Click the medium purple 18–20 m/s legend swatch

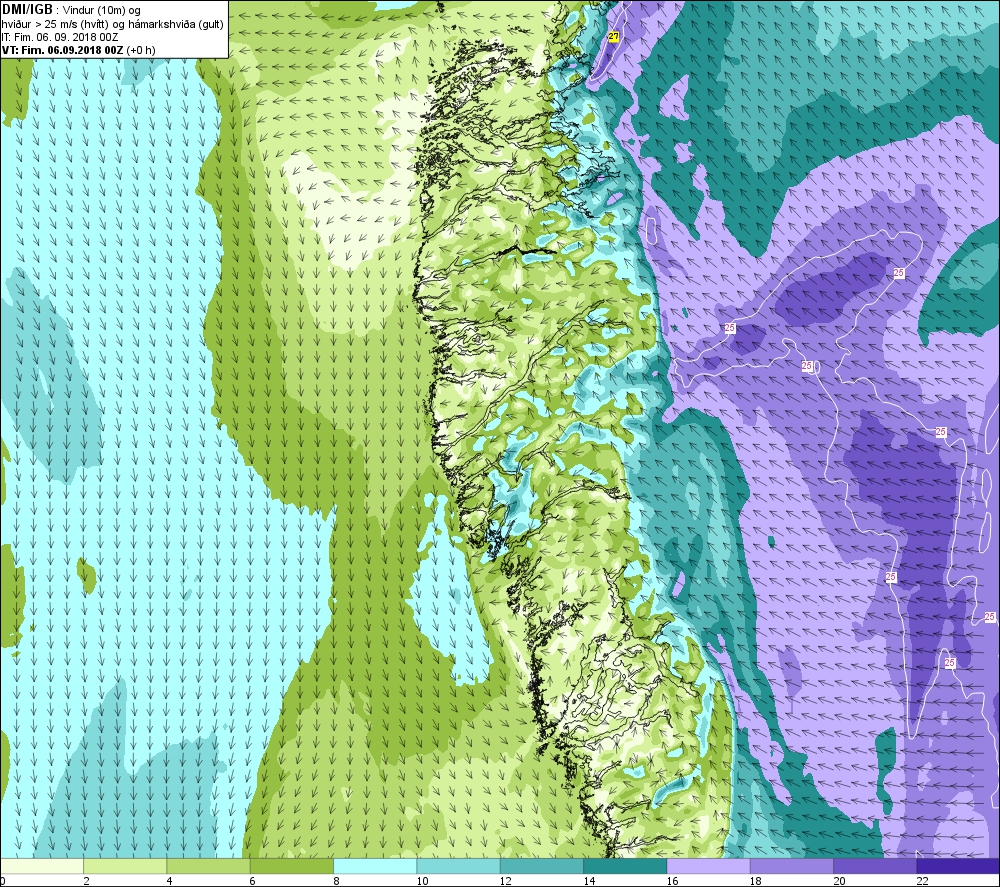click(x=791, y=865)
